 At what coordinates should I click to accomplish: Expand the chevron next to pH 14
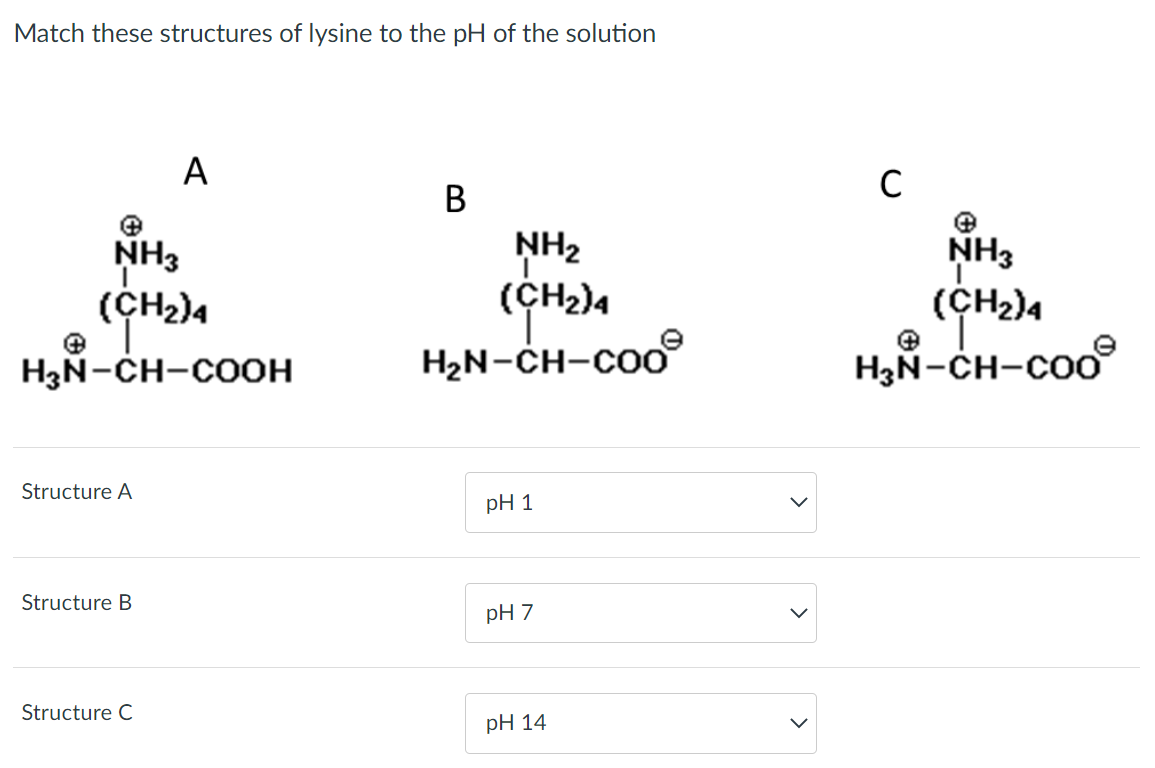tap(797, 723)
